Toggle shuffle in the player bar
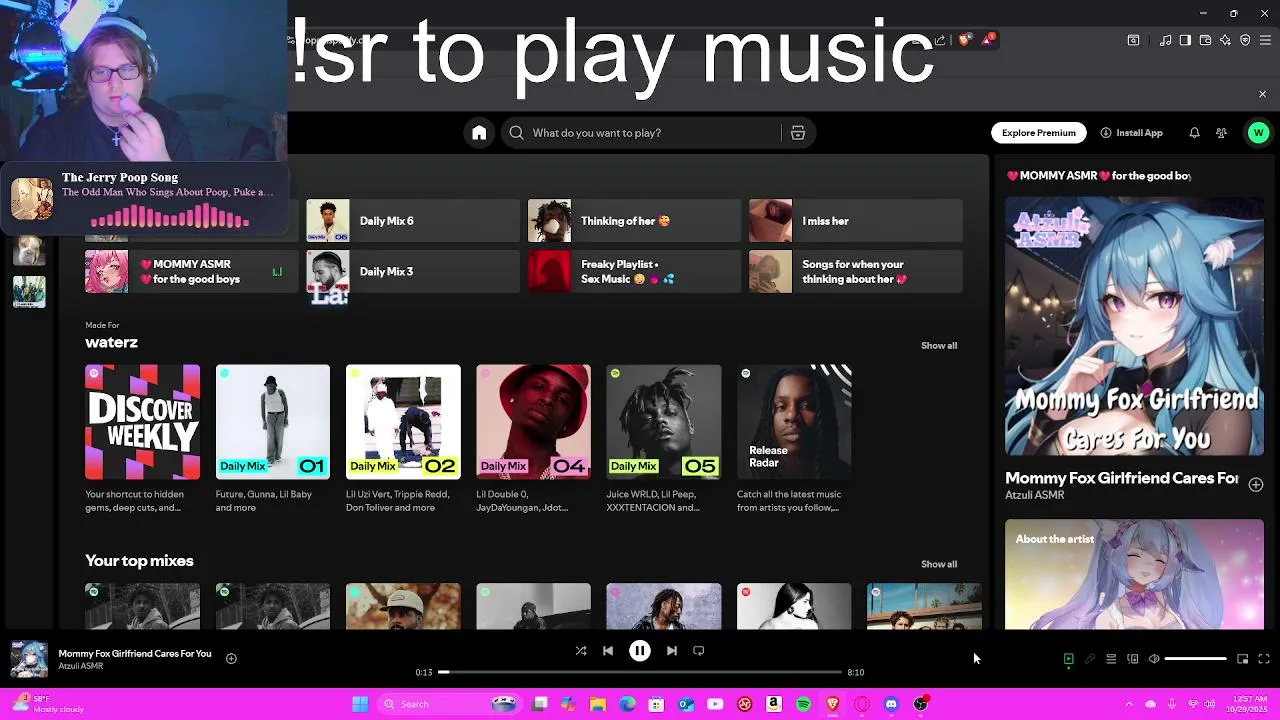This screenshot has width=1280, height=720. click(x=581, y=651)
